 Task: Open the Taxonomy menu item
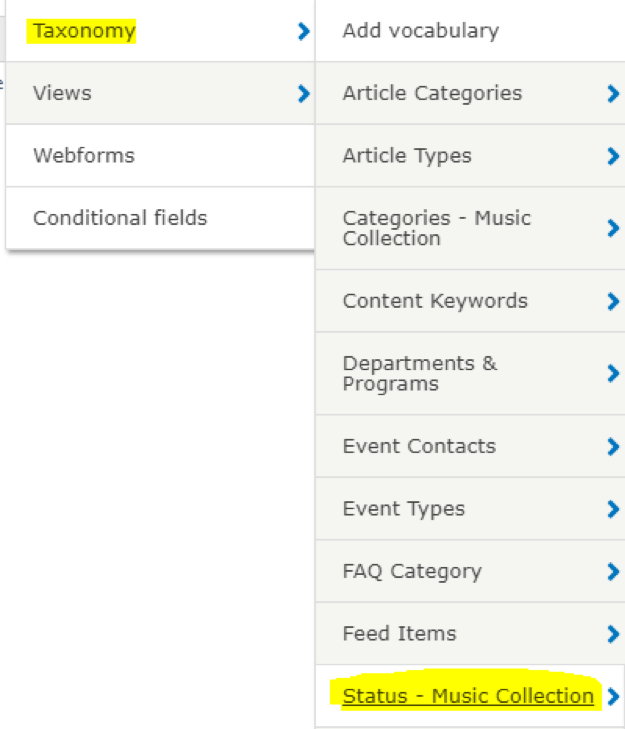pos(84,31)
